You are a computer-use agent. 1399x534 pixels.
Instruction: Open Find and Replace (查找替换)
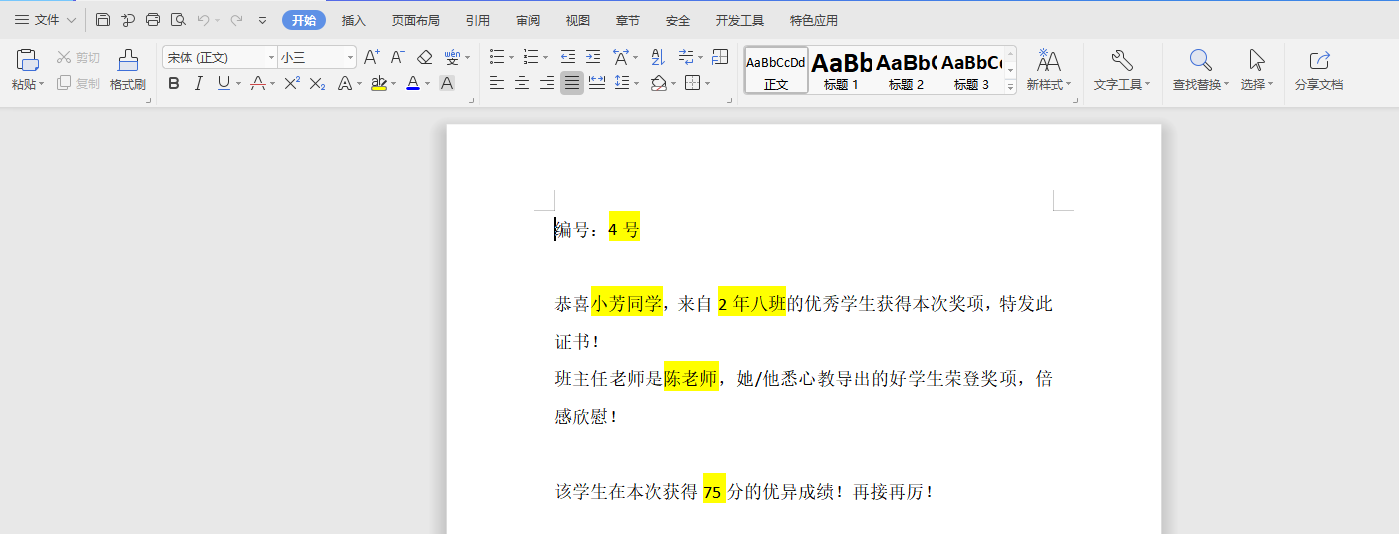(x=1200, y=70)
